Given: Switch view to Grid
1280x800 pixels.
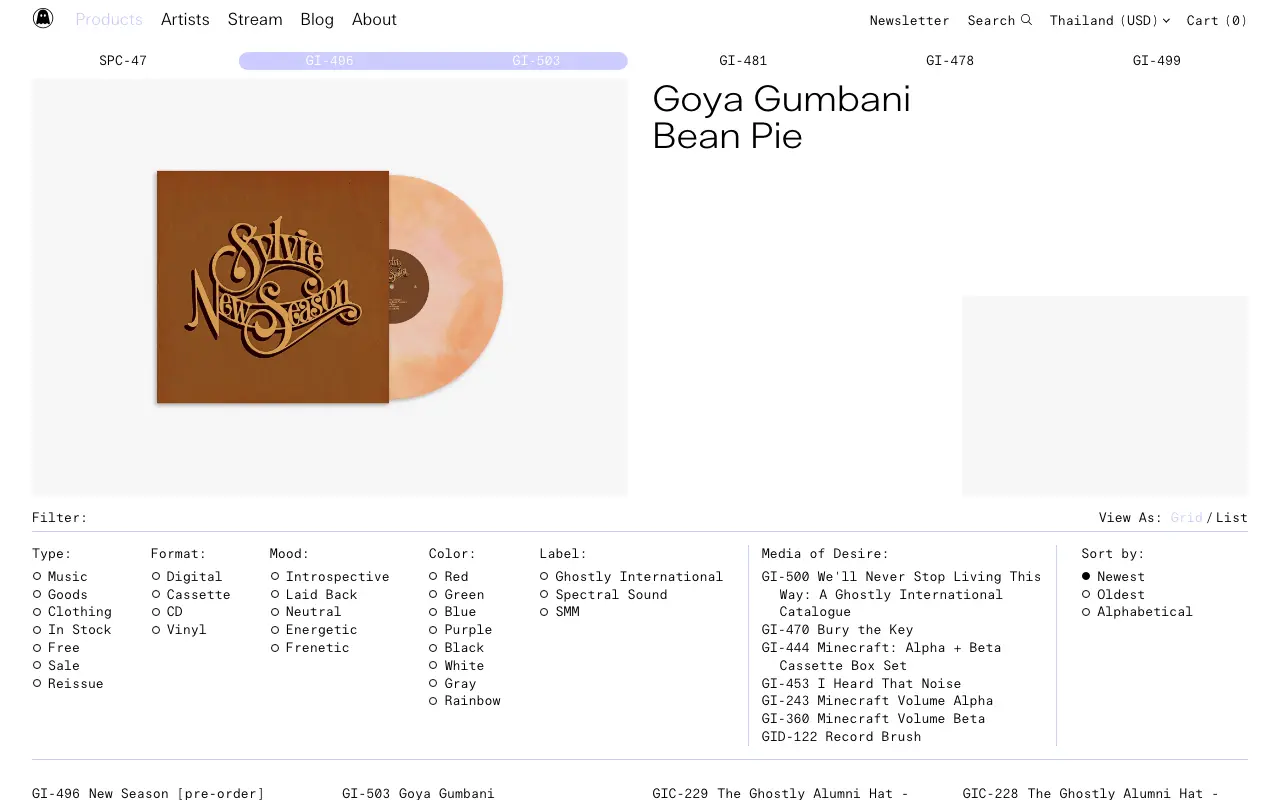Looking at the screenshot, I should click(x=1186, y=518).
